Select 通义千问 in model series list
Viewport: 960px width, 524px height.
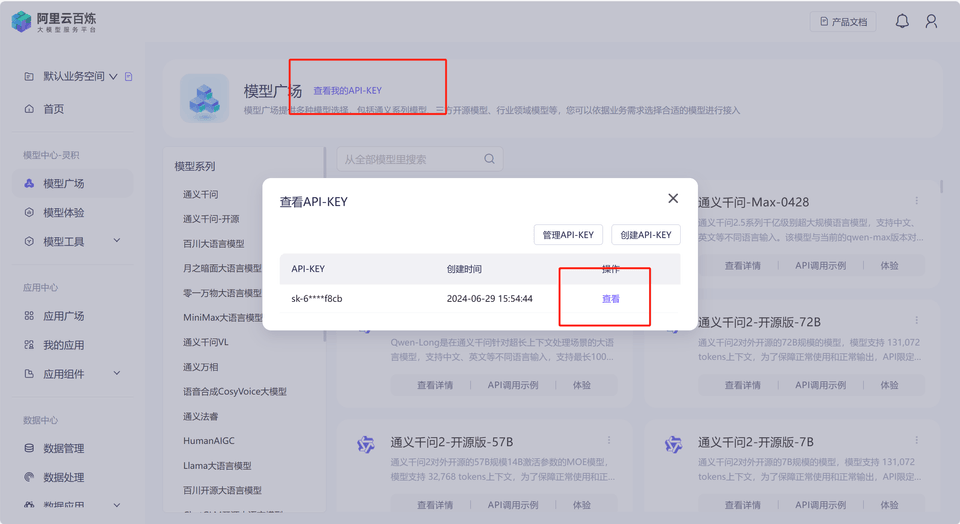point(200,194)
